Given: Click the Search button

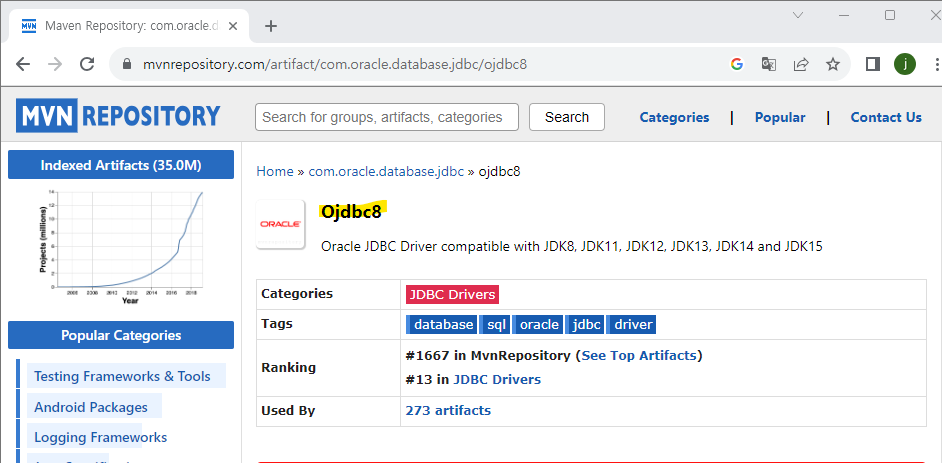Looking at the screenshot, I should pyautogui.click(x=567, y=117).
